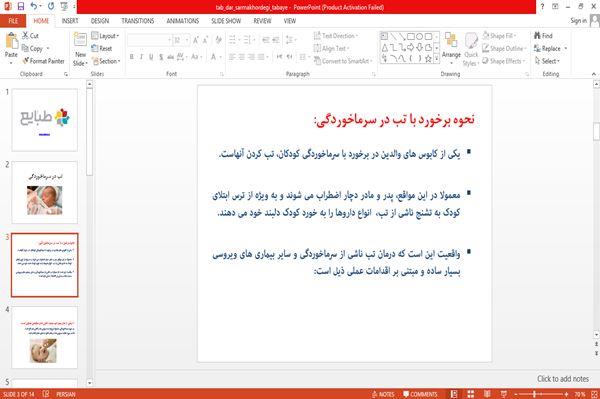This screenshot has height=399, width=600.
Task: Toggle Underline formatting
Action: [x=151, y=57]
